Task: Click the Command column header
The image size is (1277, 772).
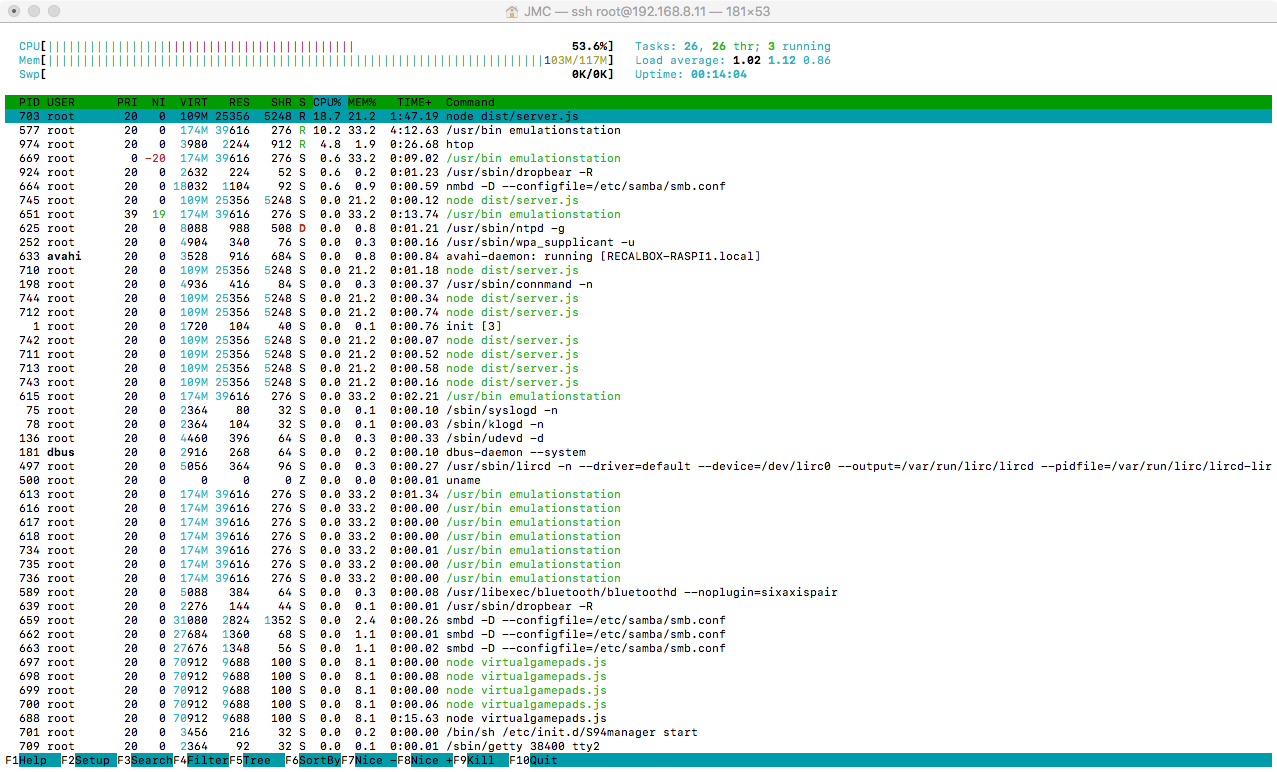Action: (470, 102)
